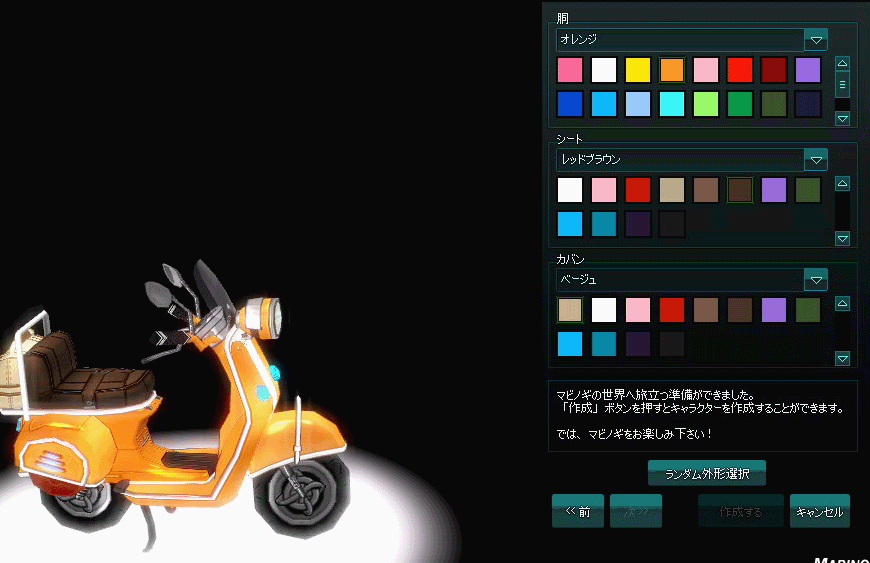This screenshot has height=563, width=870.
Task: Select the purple swatch in カバン section
Action: (774, 310)
